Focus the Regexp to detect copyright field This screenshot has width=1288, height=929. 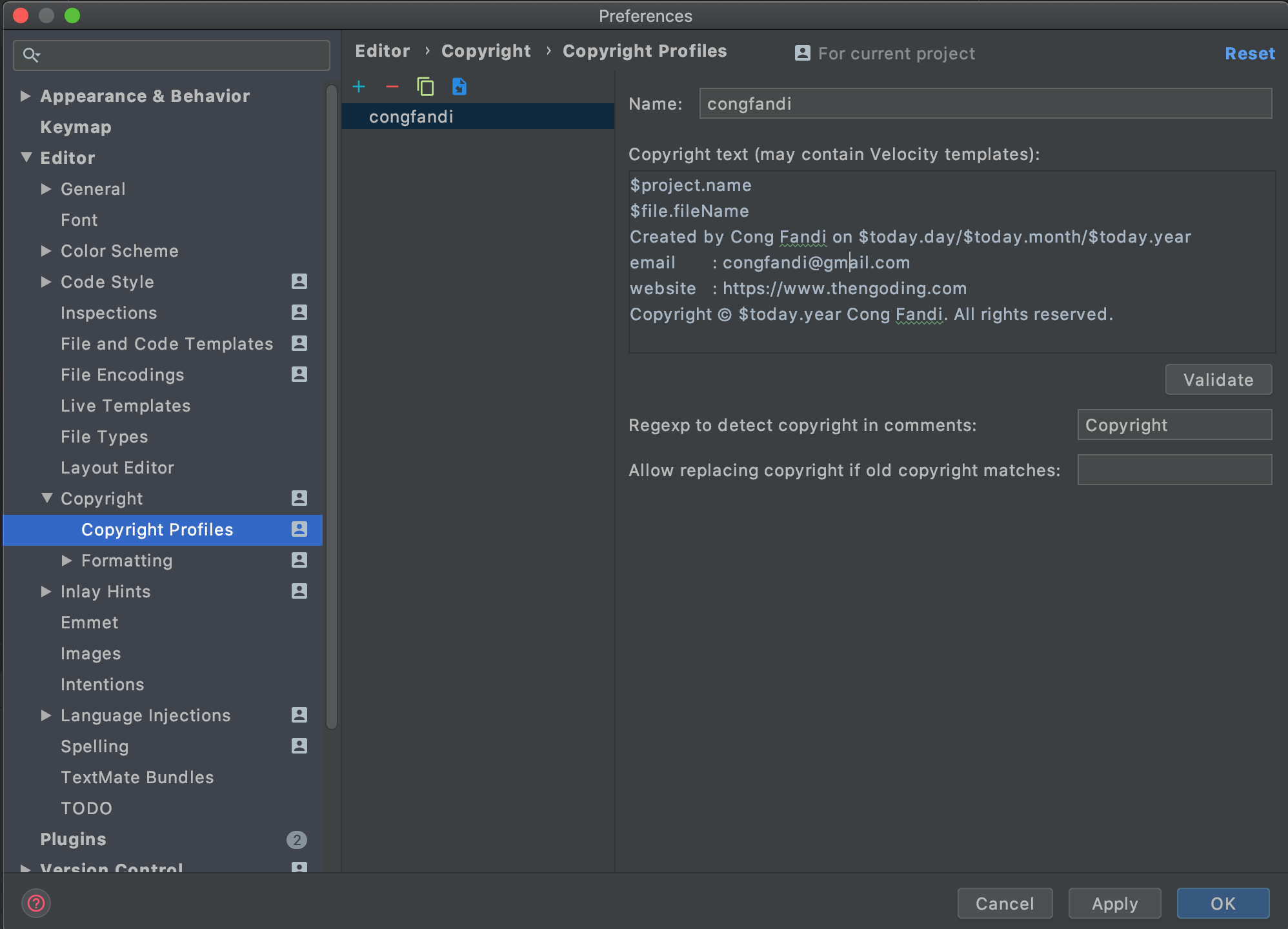pos(1174,425)
